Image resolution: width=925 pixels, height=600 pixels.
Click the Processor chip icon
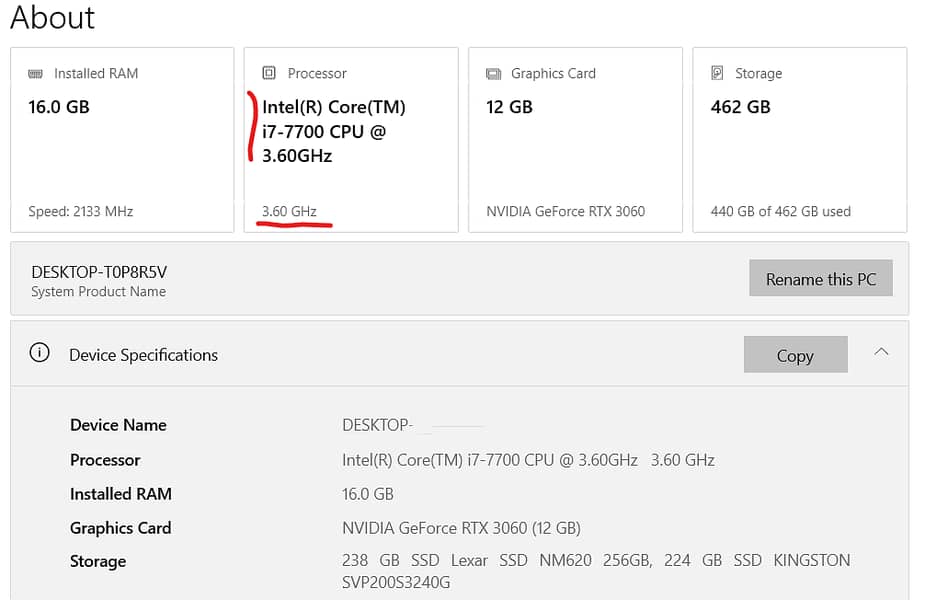click(268, 73)
